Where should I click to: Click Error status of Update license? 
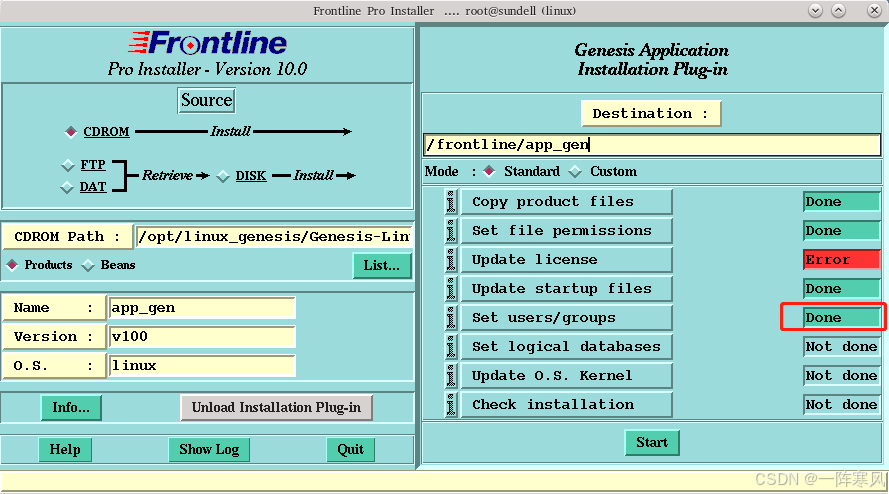(841, 260)
